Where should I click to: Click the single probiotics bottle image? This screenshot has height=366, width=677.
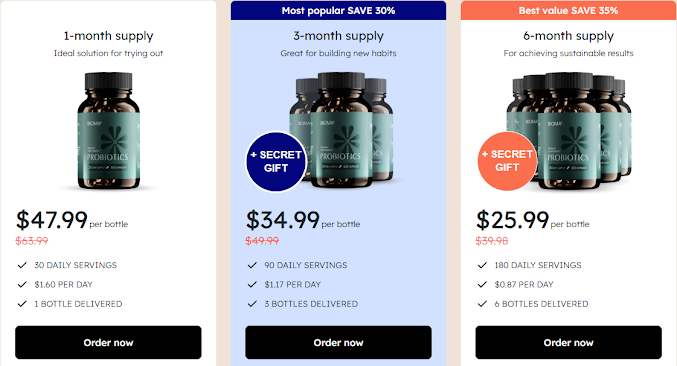click(x=108, y=131)
